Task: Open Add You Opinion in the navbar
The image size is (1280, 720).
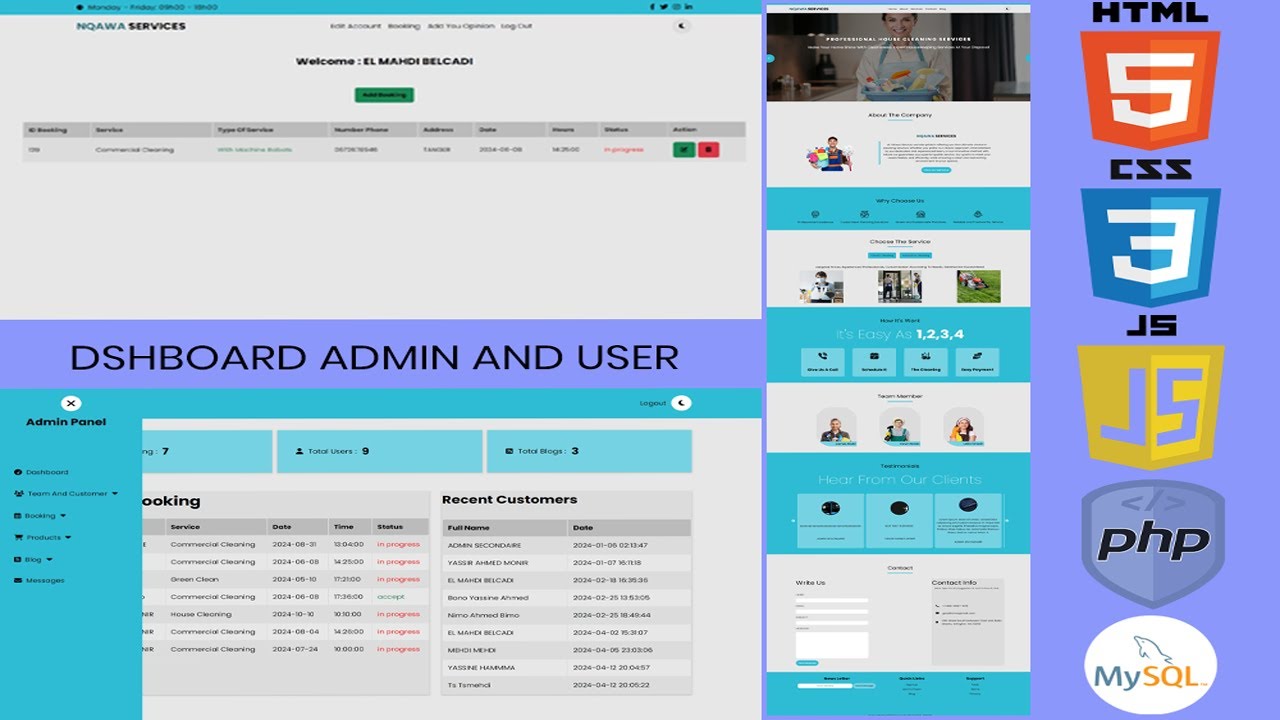Action: coord(461,26)
